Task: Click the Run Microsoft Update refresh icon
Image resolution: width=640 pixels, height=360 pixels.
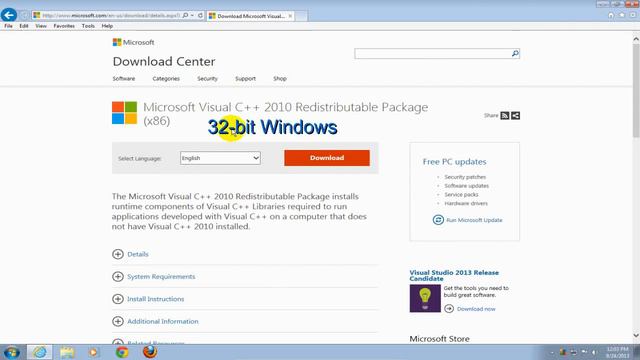Action: (438, 220)
